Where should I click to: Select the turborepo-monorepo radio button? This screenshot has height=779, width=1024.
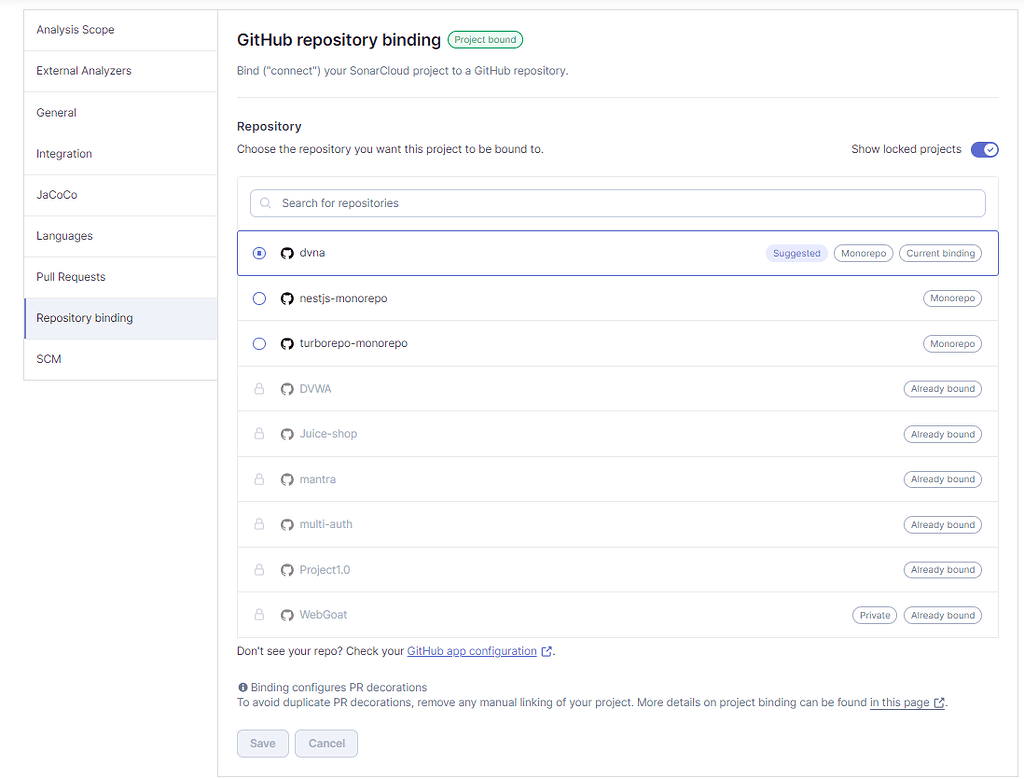coord(259,343)
